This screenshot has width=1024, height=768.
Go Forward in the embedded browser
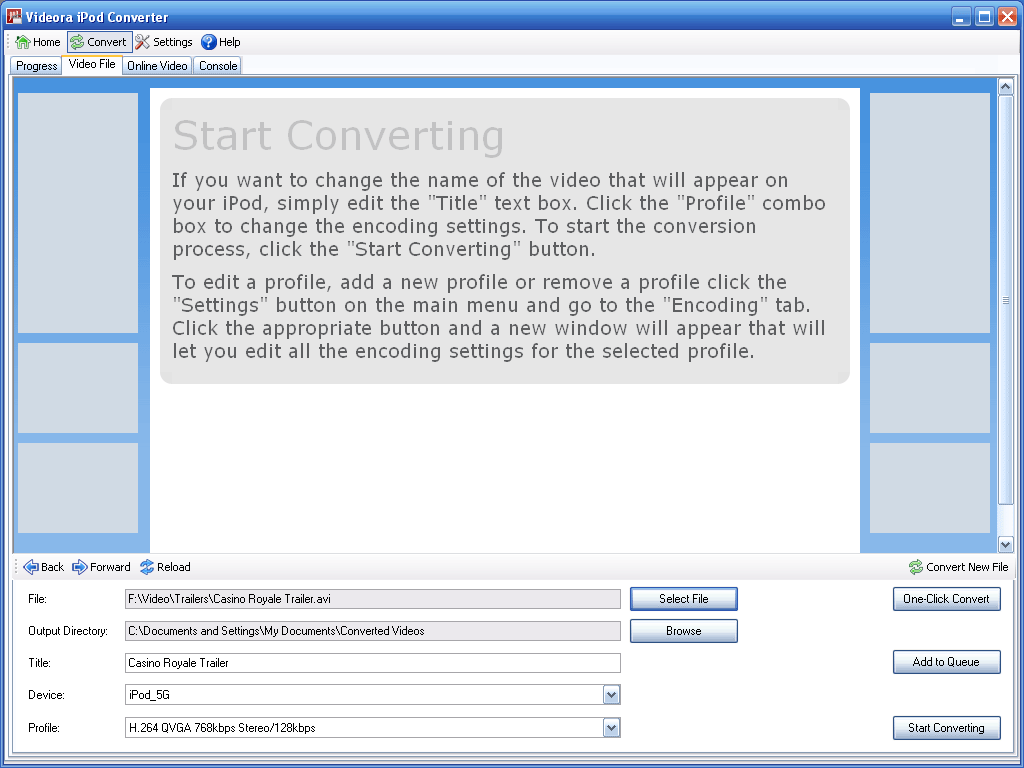coord(101,567)
